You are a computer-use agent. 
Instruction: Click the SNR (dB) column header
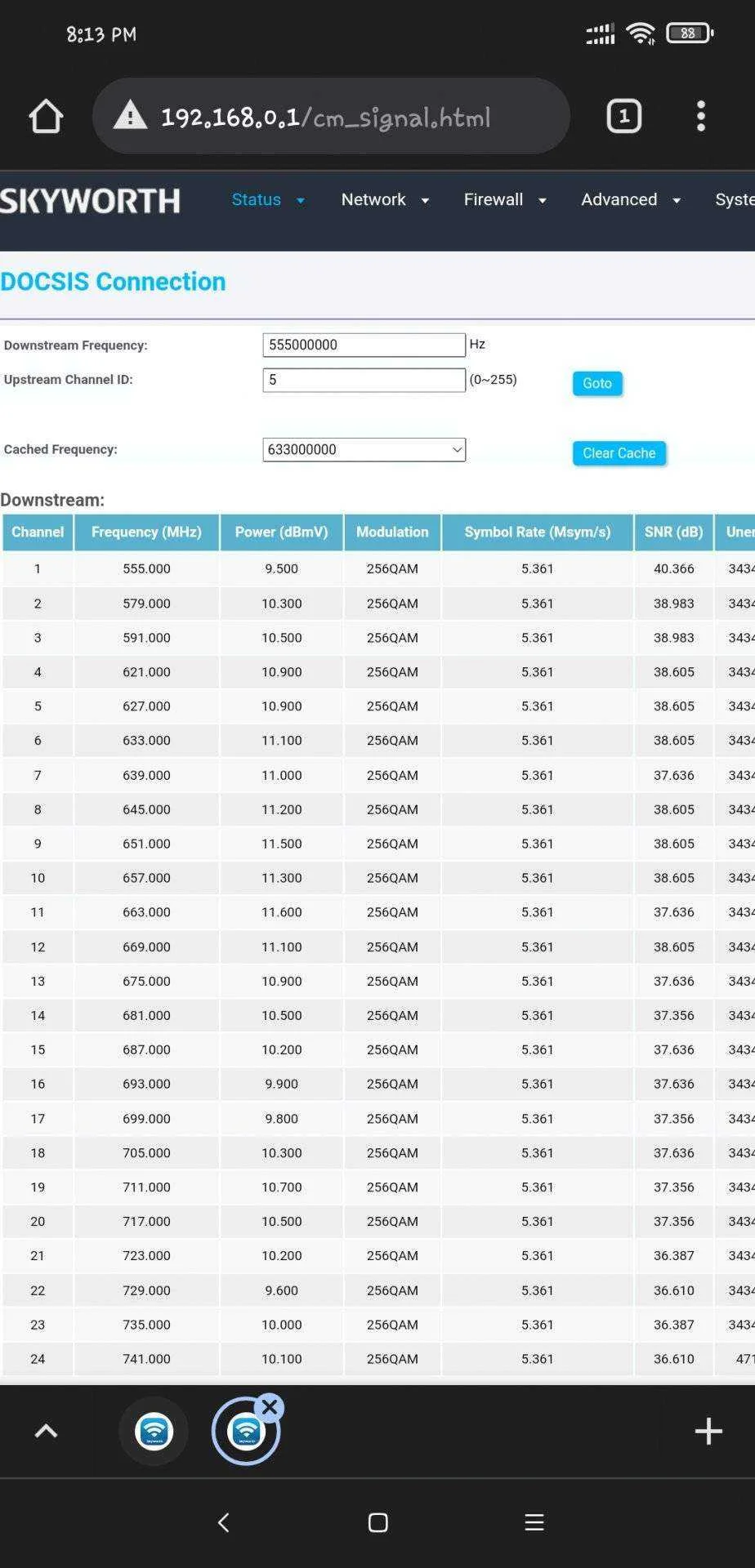point(673,532)
